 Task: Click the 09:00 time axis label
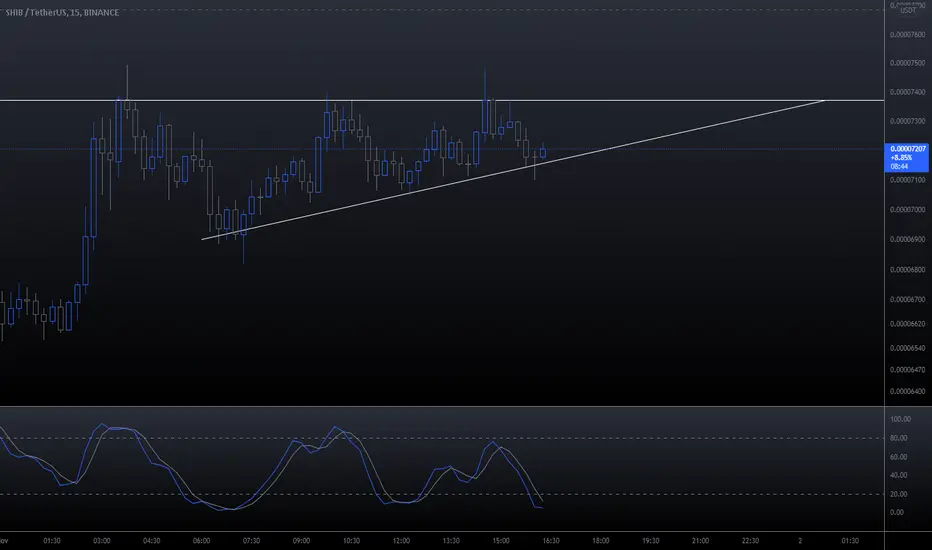301,541
